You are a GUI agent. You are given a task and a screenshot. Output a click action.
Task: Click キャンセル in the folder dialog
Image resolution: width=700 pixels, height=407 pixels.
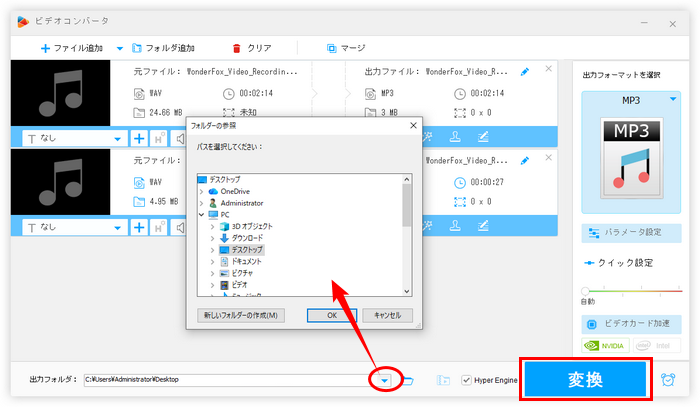point(388,316)
